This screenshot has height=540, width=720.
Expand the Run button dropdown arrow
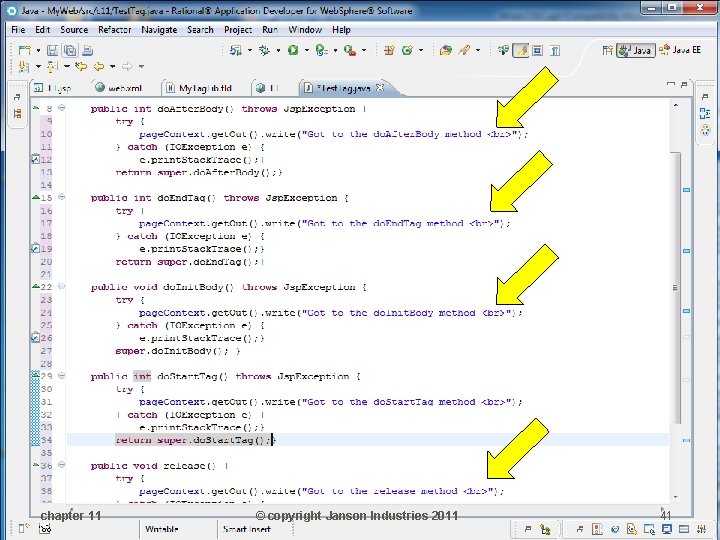coord(307,50)
